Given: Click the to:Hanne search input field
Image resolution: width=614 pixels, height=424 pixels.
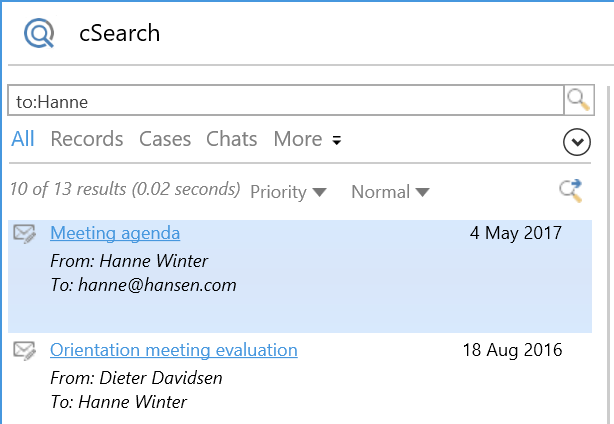Looking at the screenshot, I should 285,101.
